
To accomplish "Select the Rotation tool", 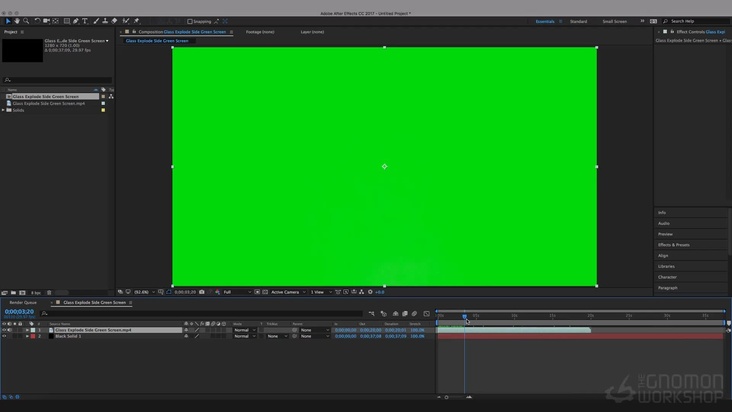I will click(38, 20).
